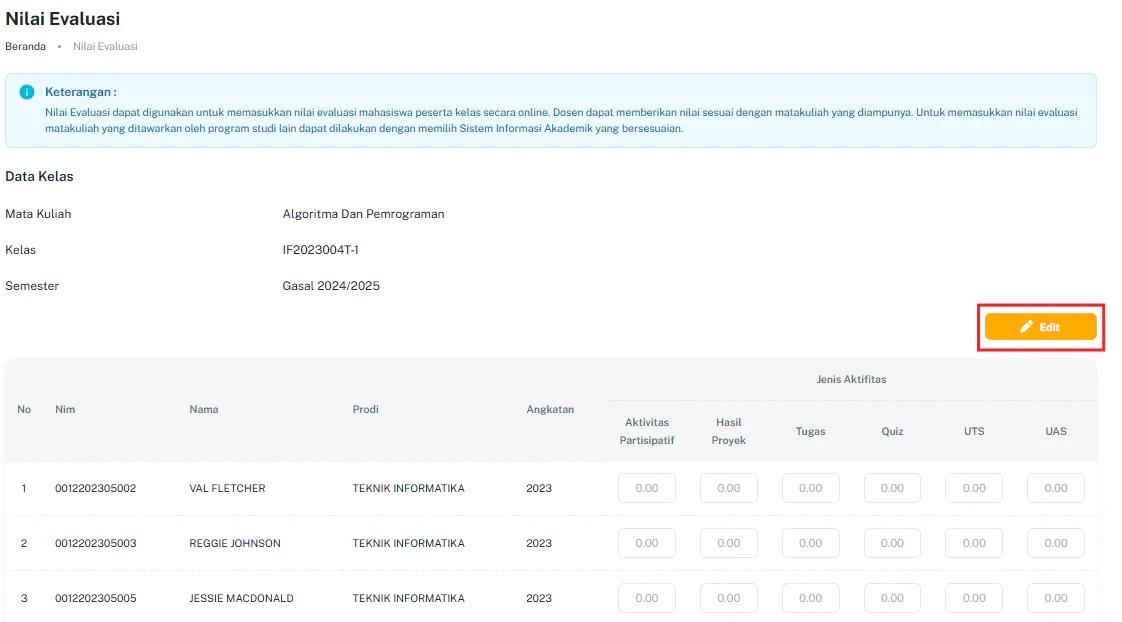Viewport: 1122px width, 622px height.
Task: Click the Data Kelas section heading
Action: pos(39,176)
